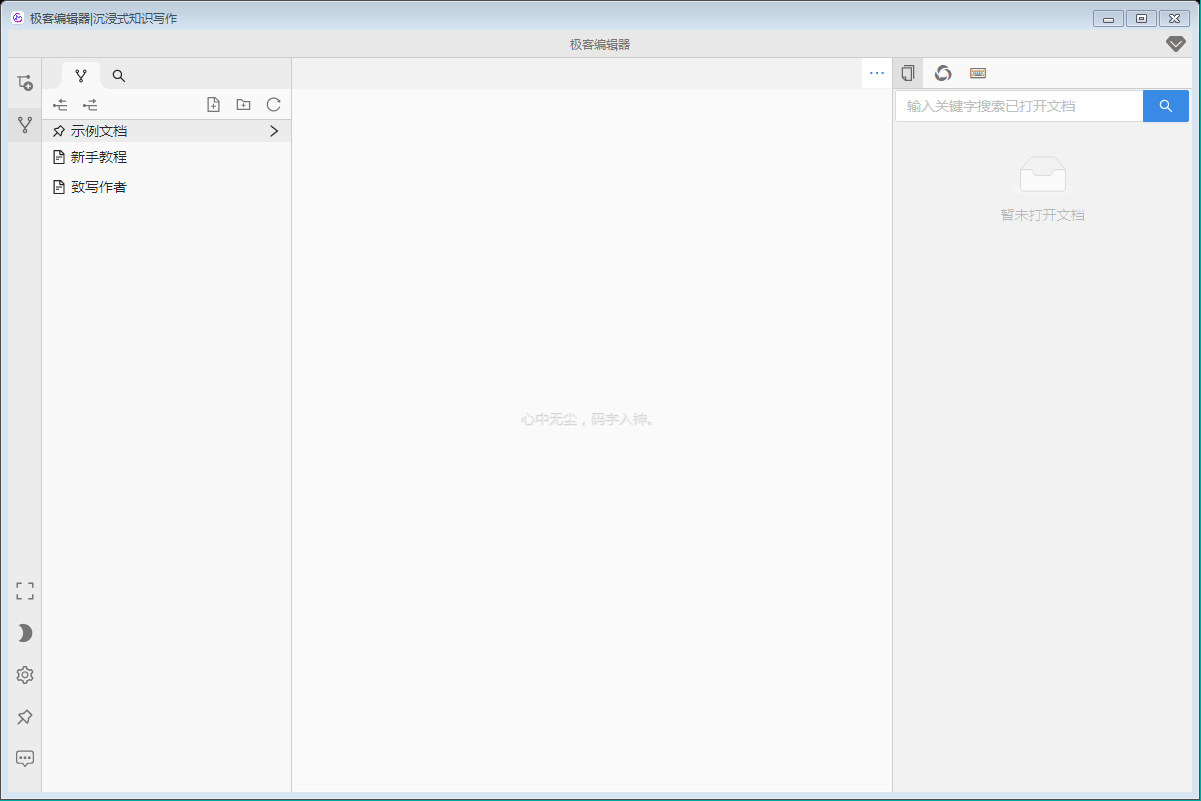Switch to the search tab in file panel

(x=119, y=76)
